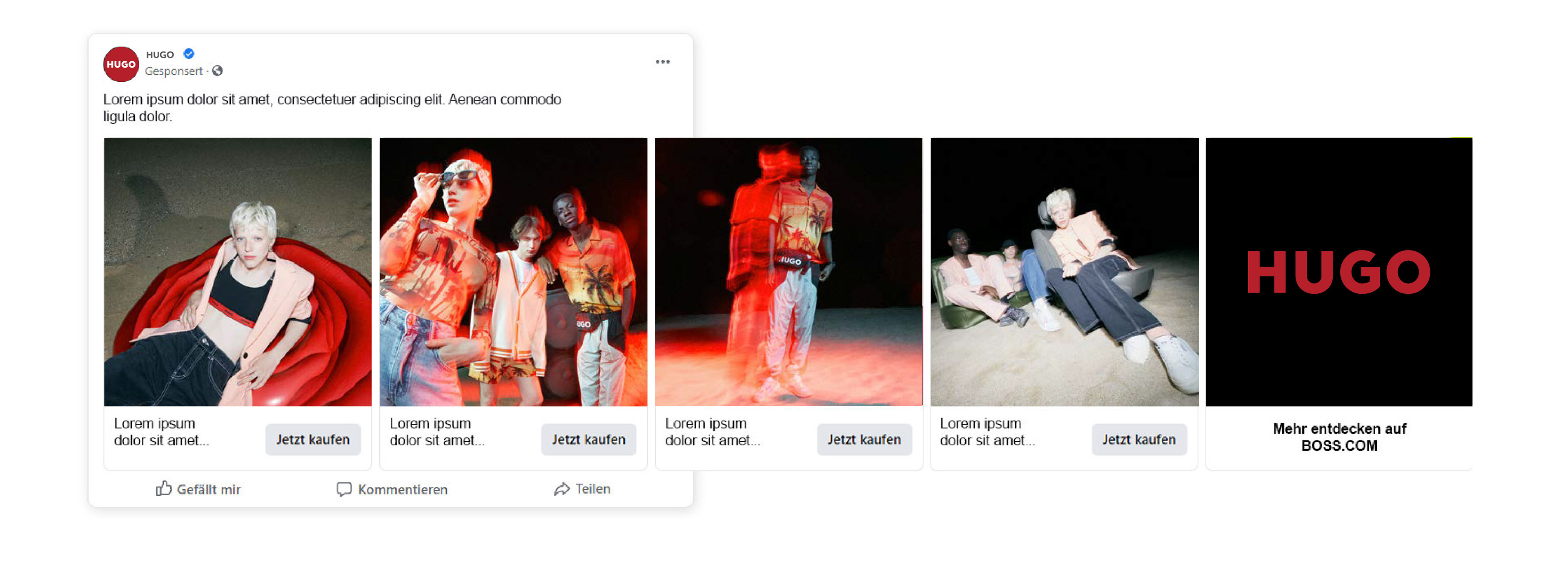
Task: Open the three-dot post options menu
Action: pos(662,62)
